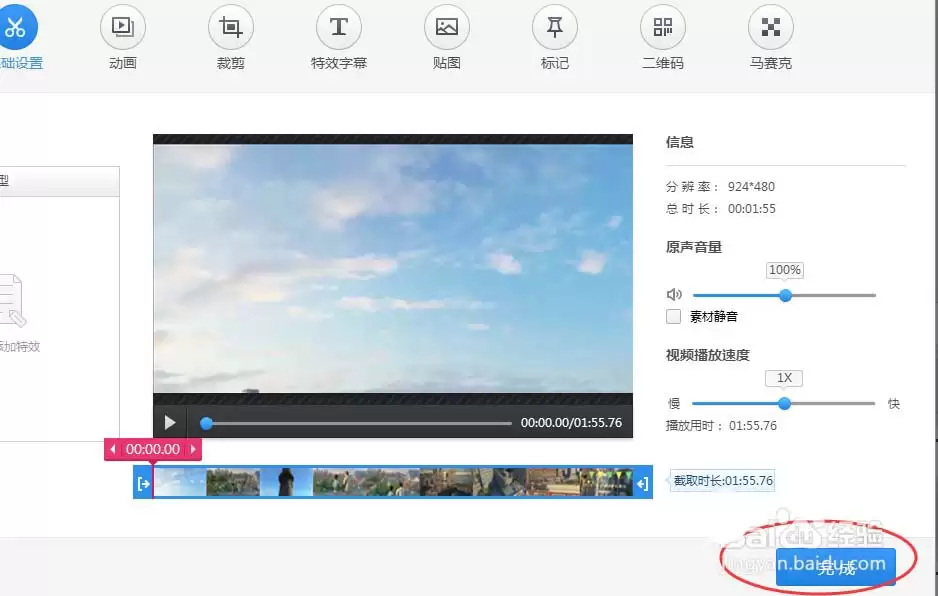Select the 裁剪 crop tool

click(x=230, y=27)
